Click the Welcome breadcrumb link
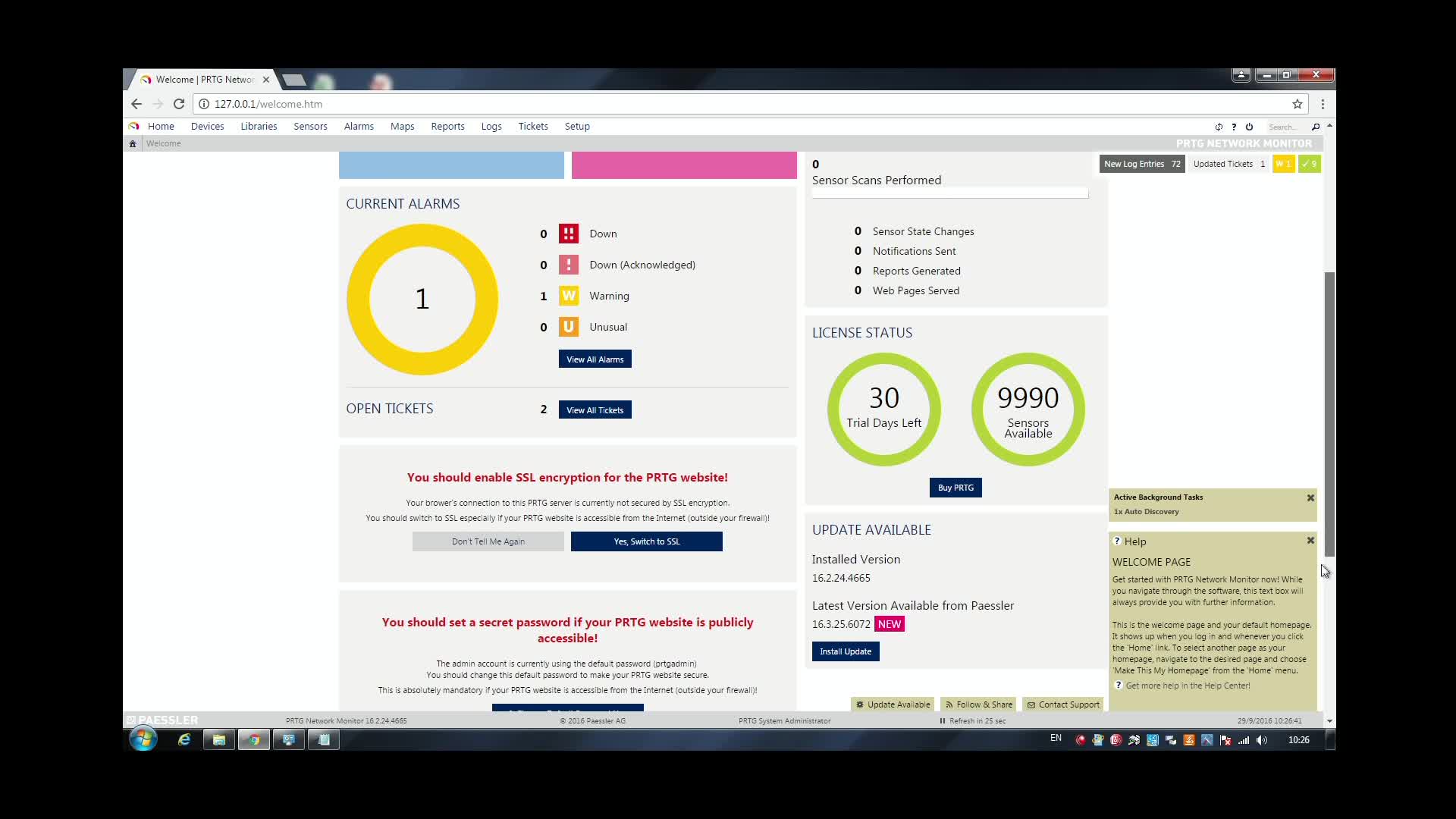1456x819 pixels. [163, 143]
